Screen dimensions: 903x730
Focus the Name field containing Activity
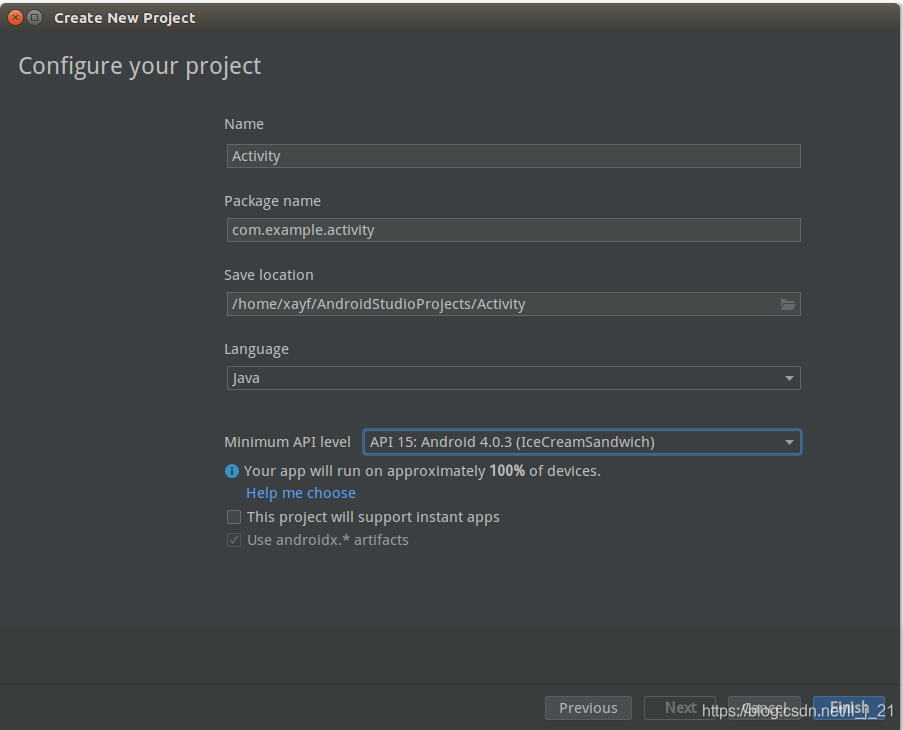513,156
